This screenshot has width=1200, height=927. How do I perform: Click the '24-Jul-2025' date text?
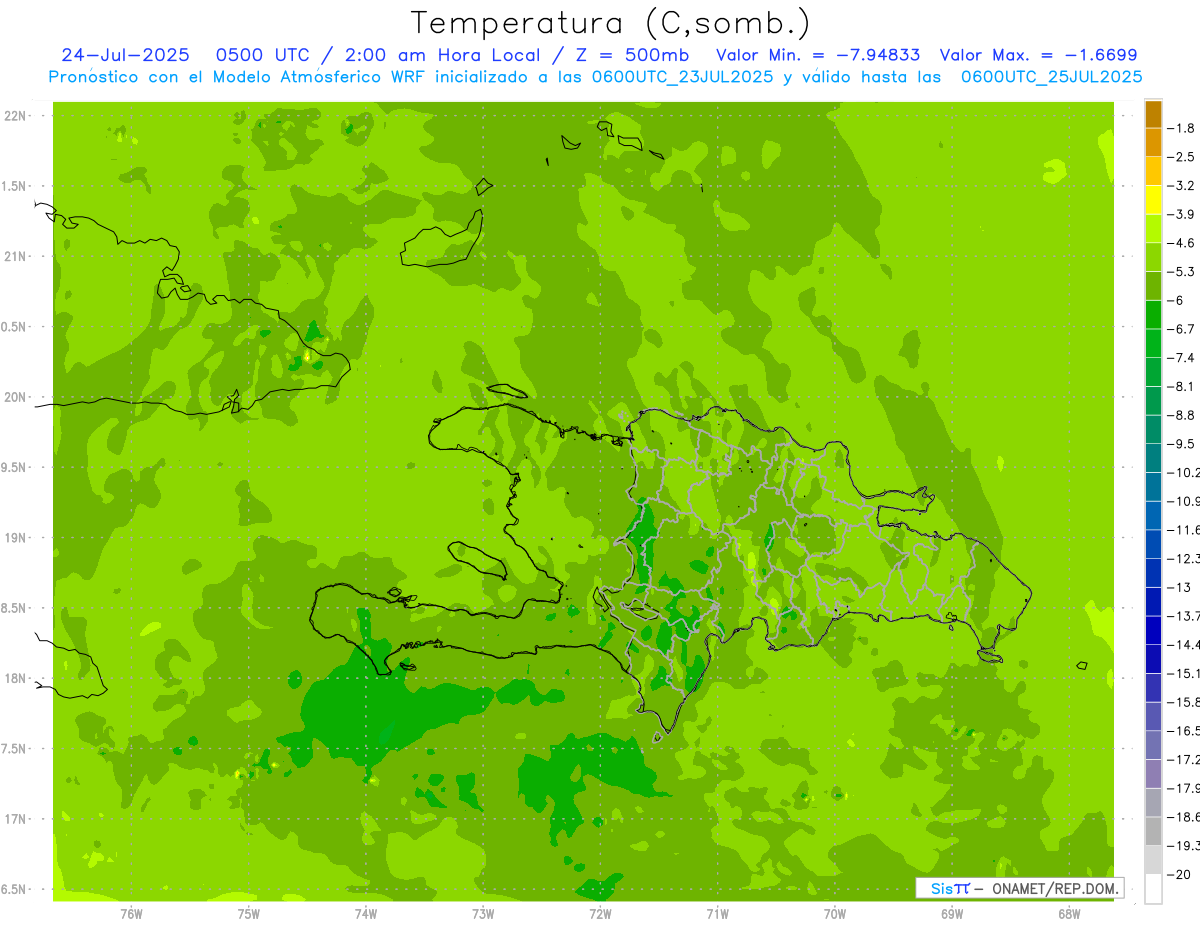(125, 55)
